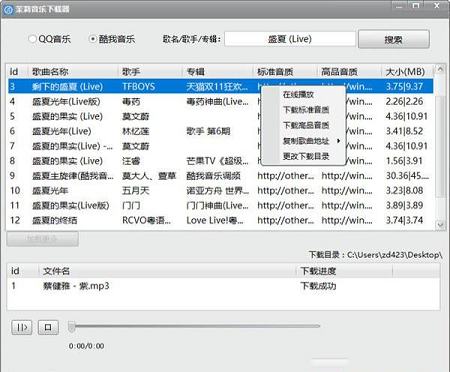Select the 酷我音乐 radio button

tap(93, 39)
